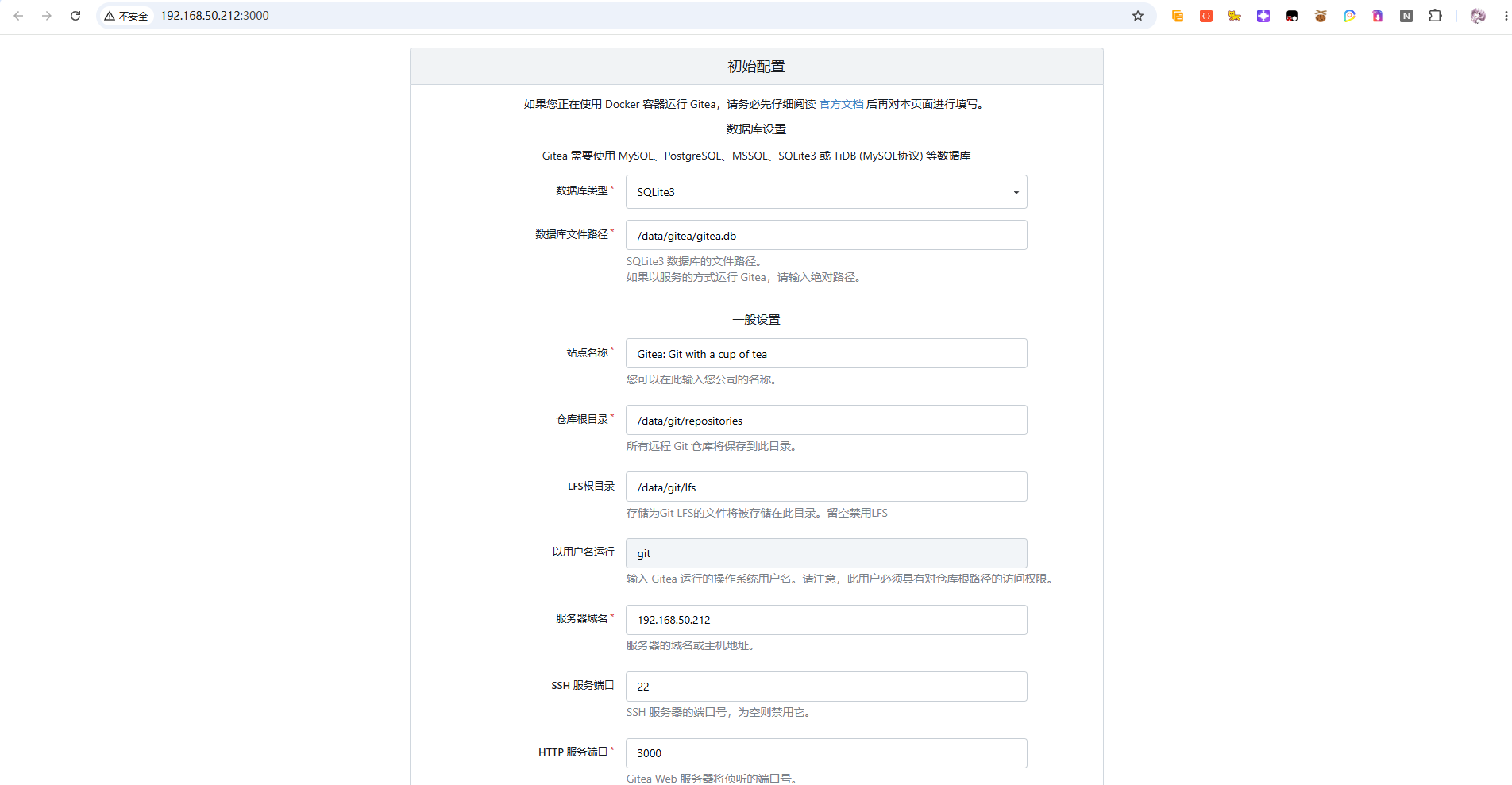Open the Chrome three-dot menu
Screen dimensions: 1512x785
pos(1506,16)
